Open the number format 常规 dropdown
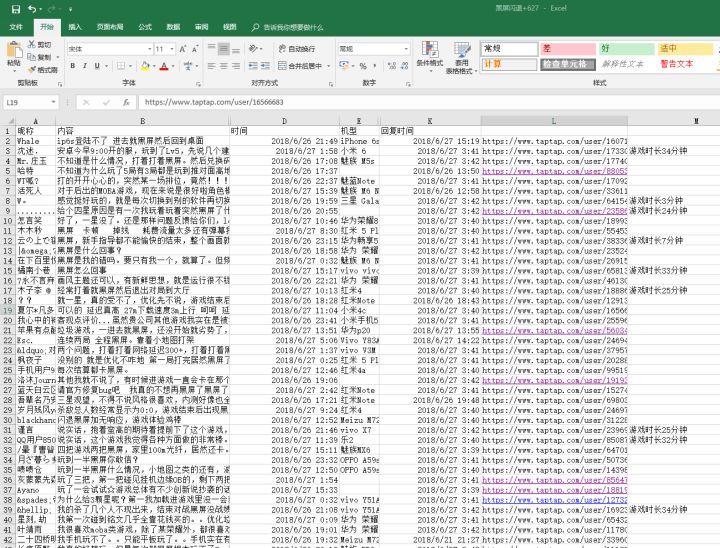720x548 pixels. tap(406, 49)
